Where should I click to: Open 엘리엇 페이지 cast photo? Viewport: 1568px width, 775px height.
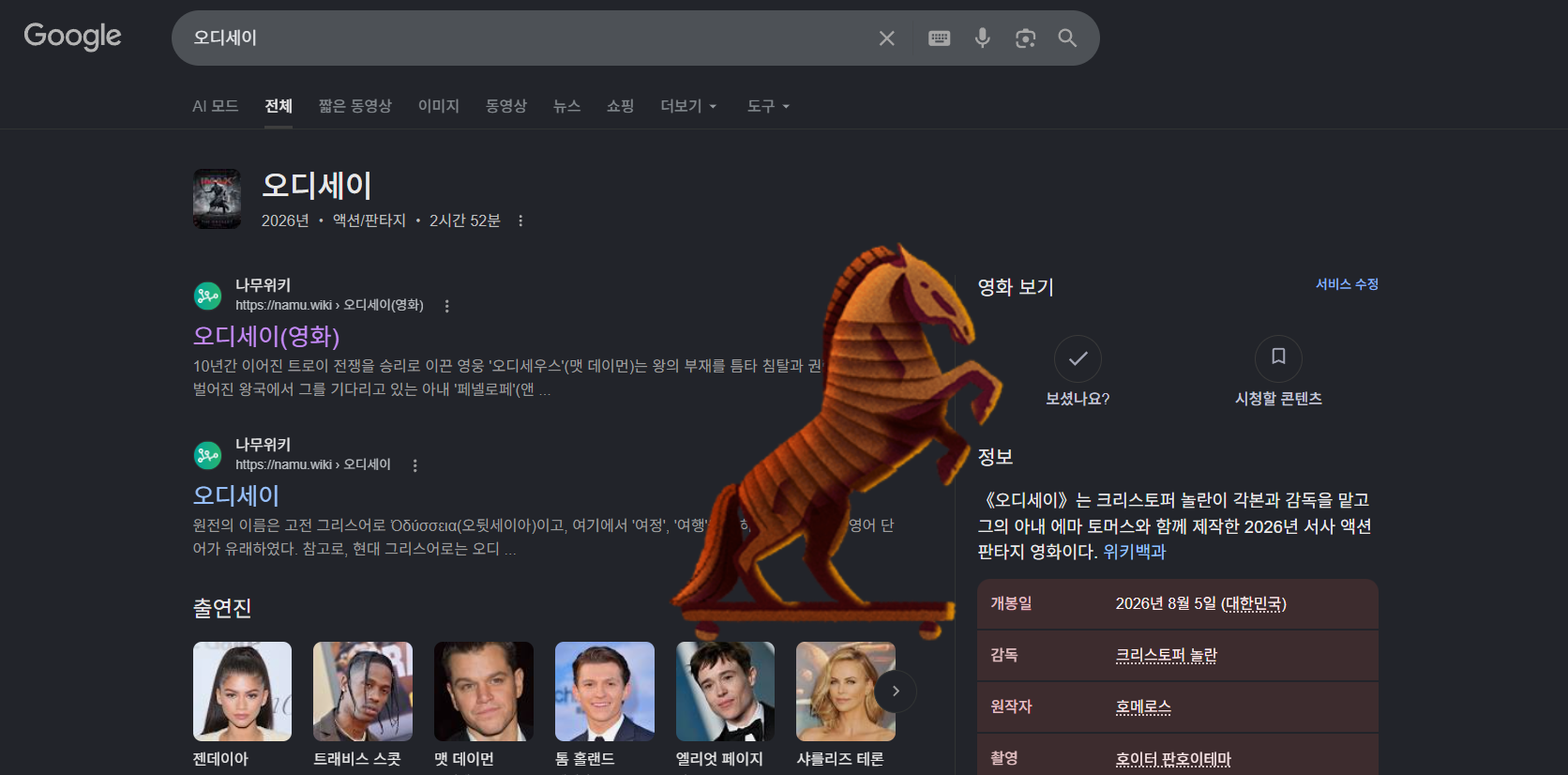point(725,691)
